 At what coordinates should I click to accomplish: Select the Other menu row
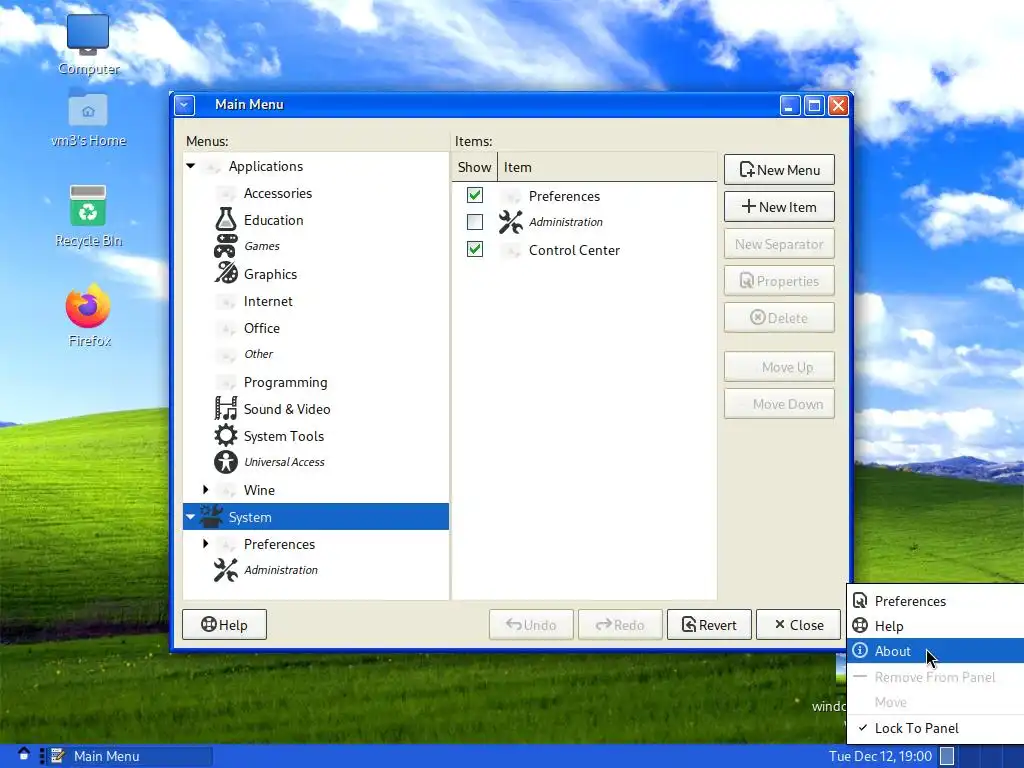point(316,354)
